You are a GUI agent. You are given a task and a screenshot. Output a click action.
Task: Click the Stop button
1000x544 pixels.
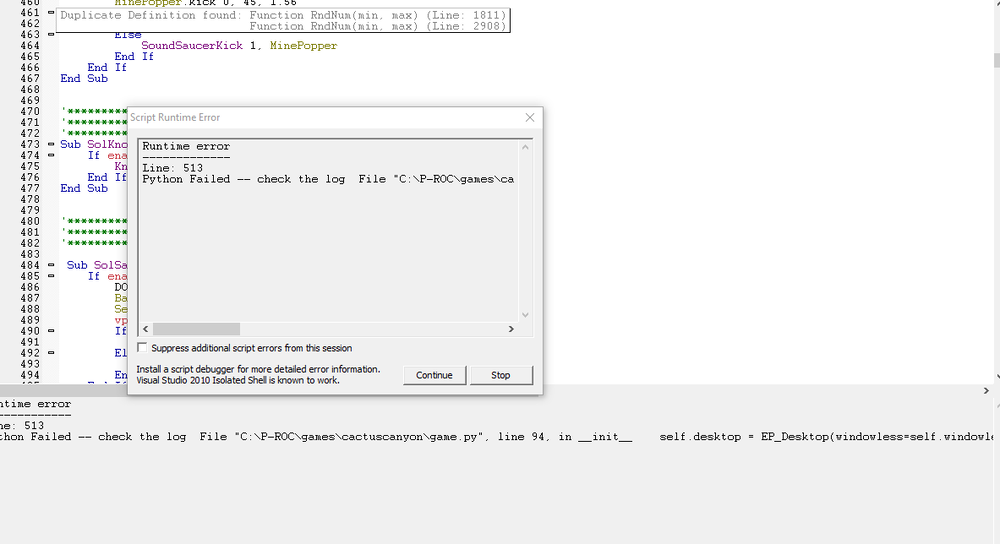coord(501,375)
